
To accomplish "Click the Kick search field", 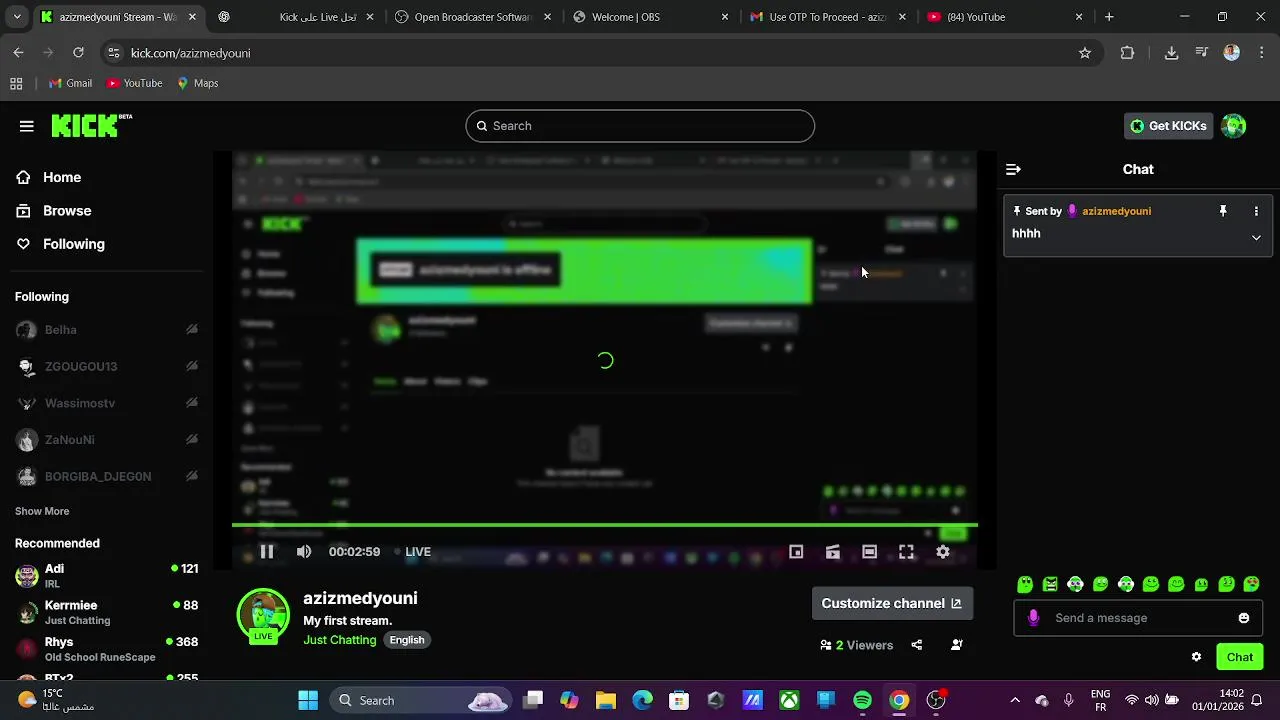I will 640,126.
